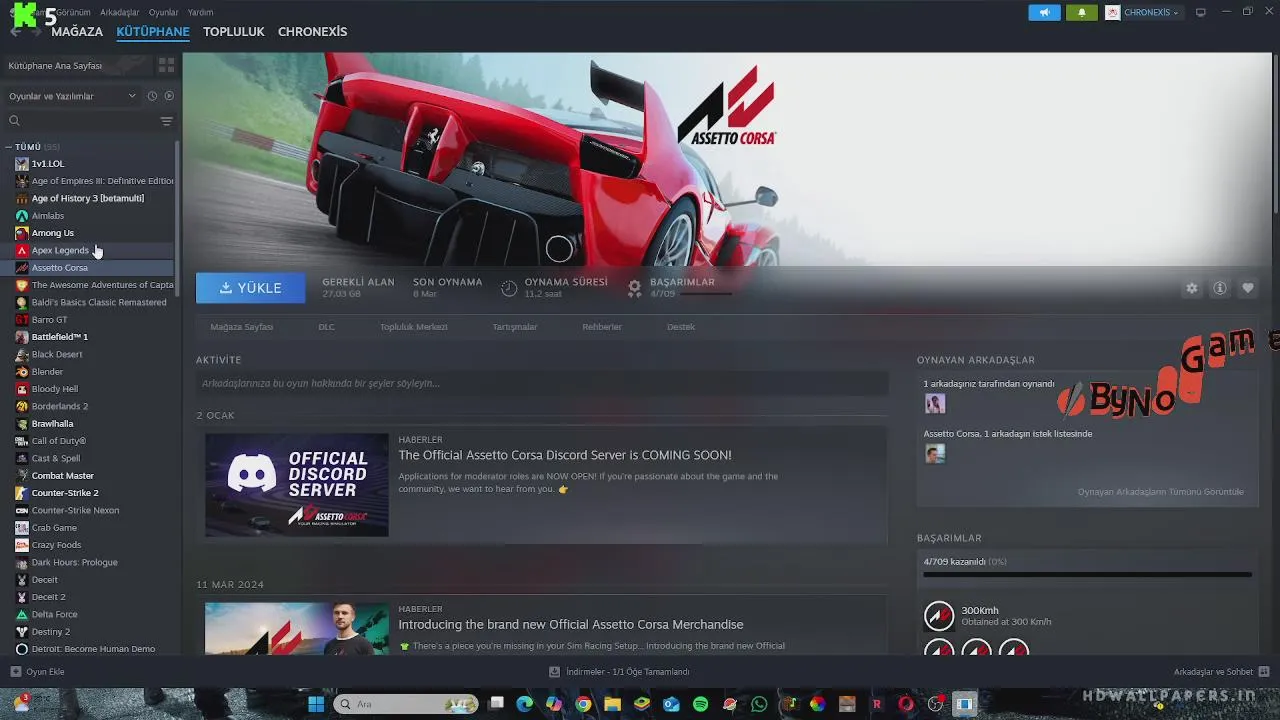Open Mağaza Sayfası link
The width and height of the screenshot is (1280, 720).
(241, 327)
